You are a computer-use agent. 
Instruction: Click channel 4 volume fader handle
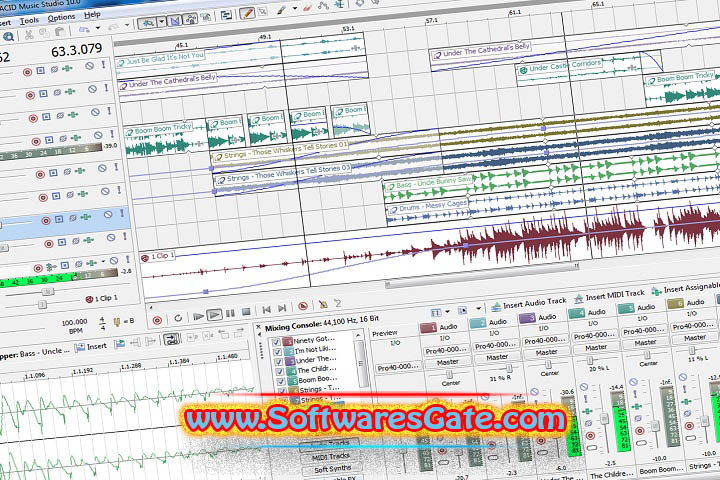604,419
